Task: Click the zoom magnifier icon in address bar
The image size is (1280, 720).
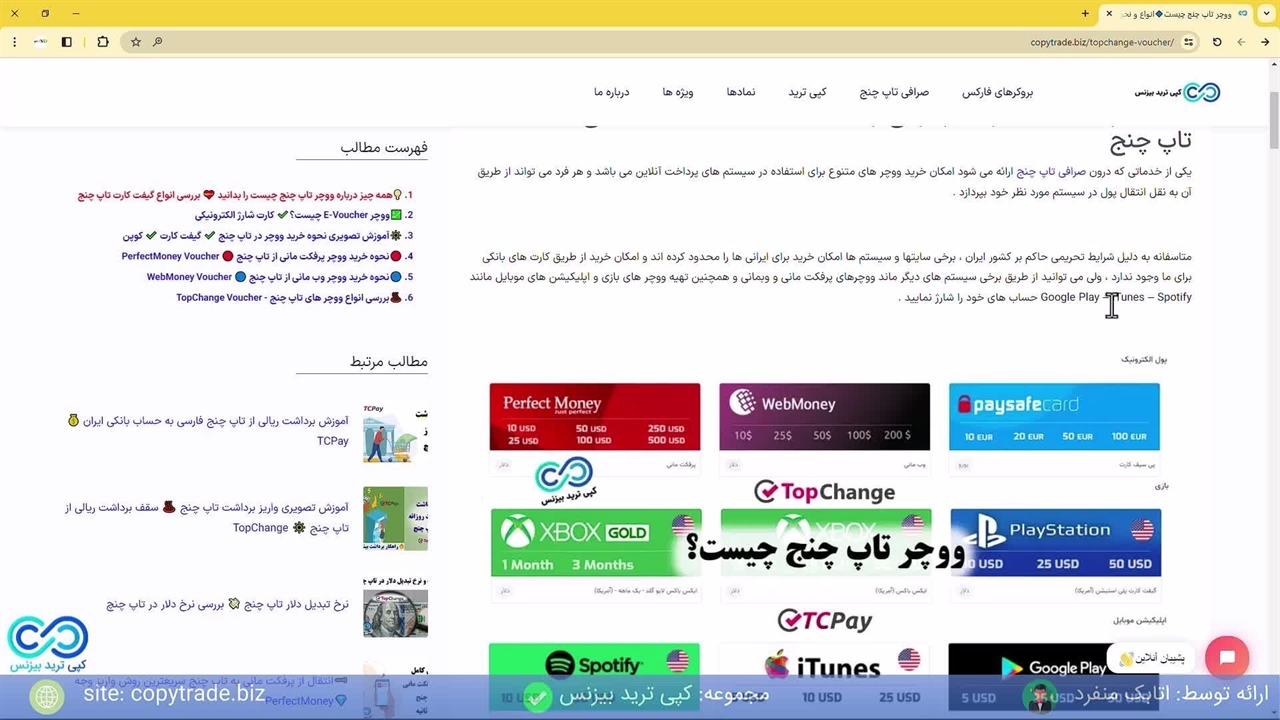Action: pos(158,42)
